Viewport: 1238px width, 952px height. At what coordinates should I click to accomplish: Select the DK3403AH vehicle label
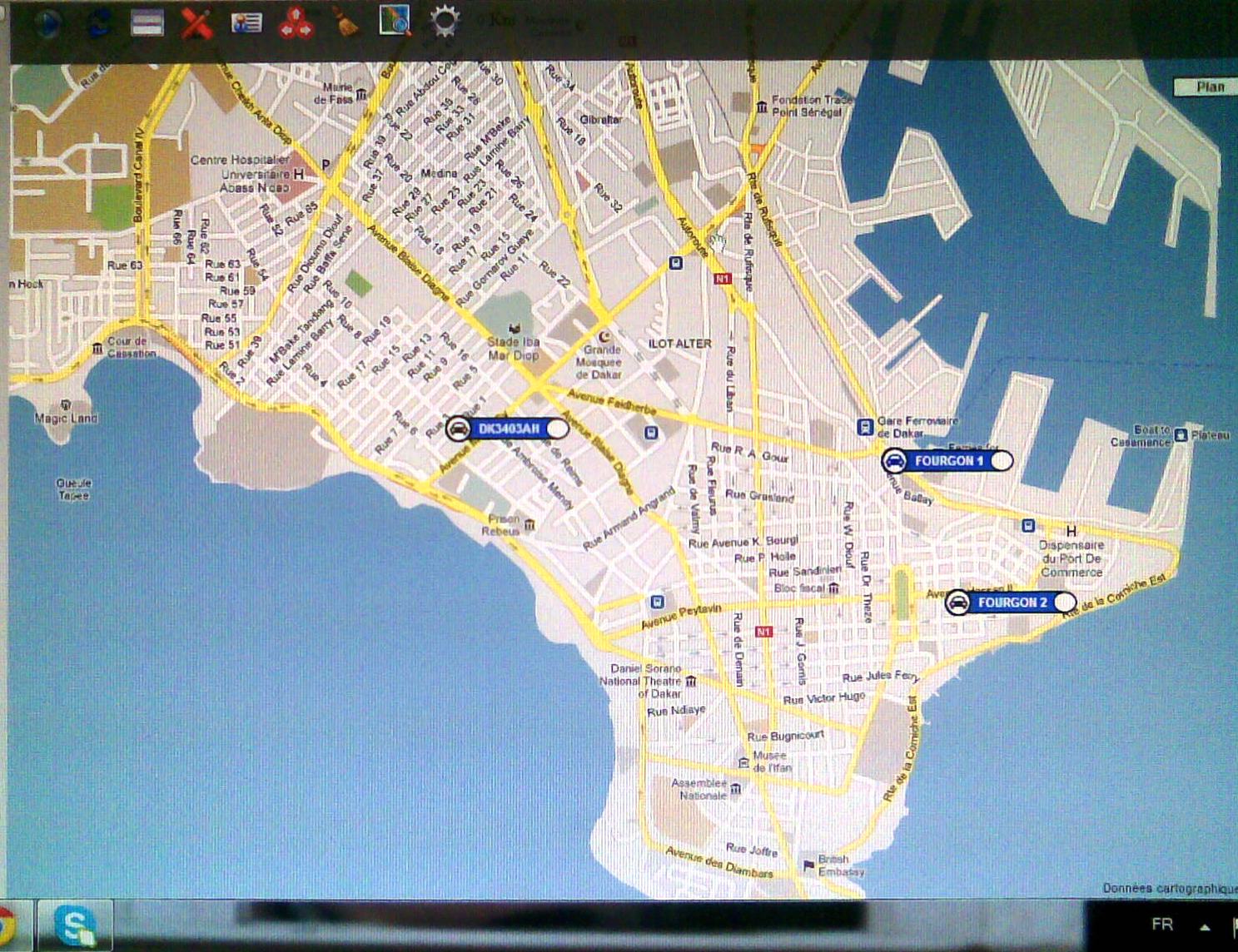click(509, 429)
